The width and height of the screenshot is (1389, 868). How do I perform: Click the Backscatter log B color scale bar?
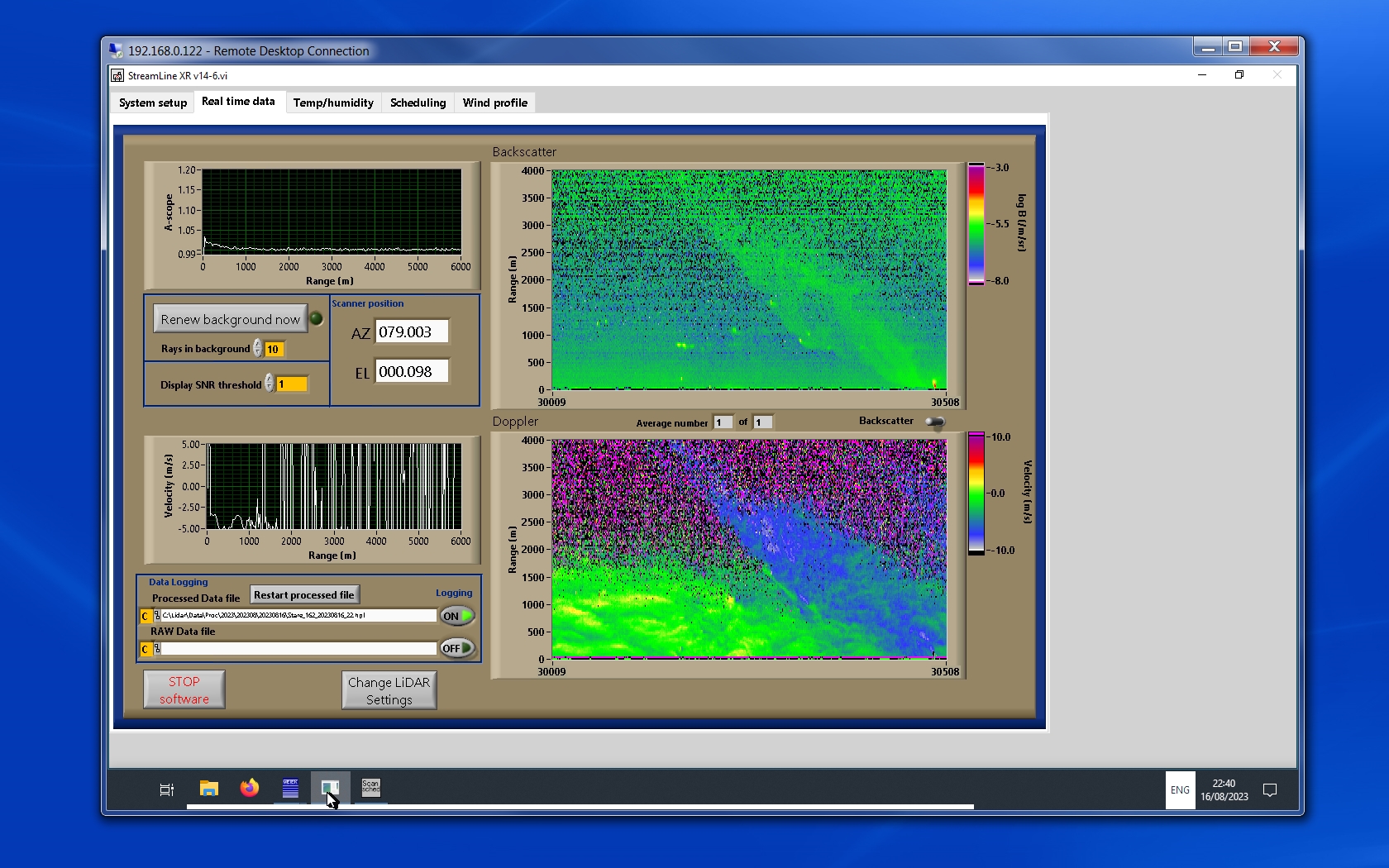click(976, 224)
